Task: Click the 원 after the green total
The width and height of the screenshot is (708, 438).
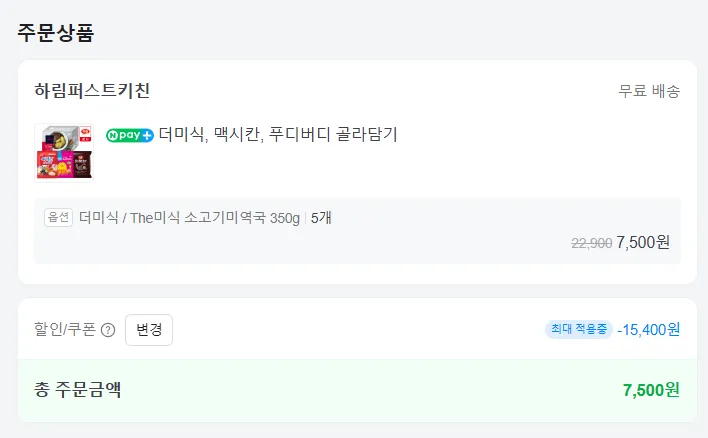Action: (673, 389)
